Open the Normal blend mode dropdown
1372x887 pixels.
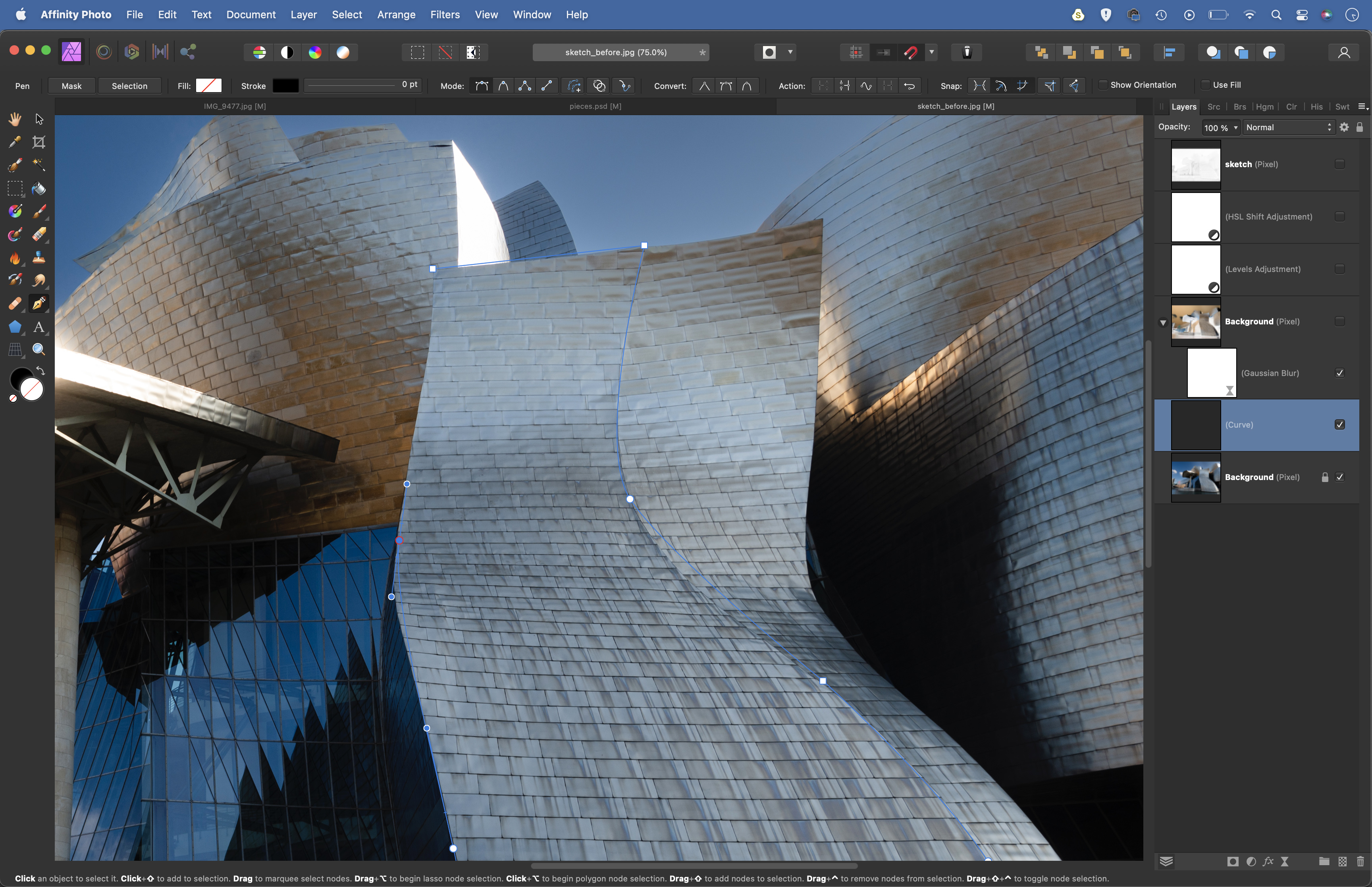[x=1289, y=128]
